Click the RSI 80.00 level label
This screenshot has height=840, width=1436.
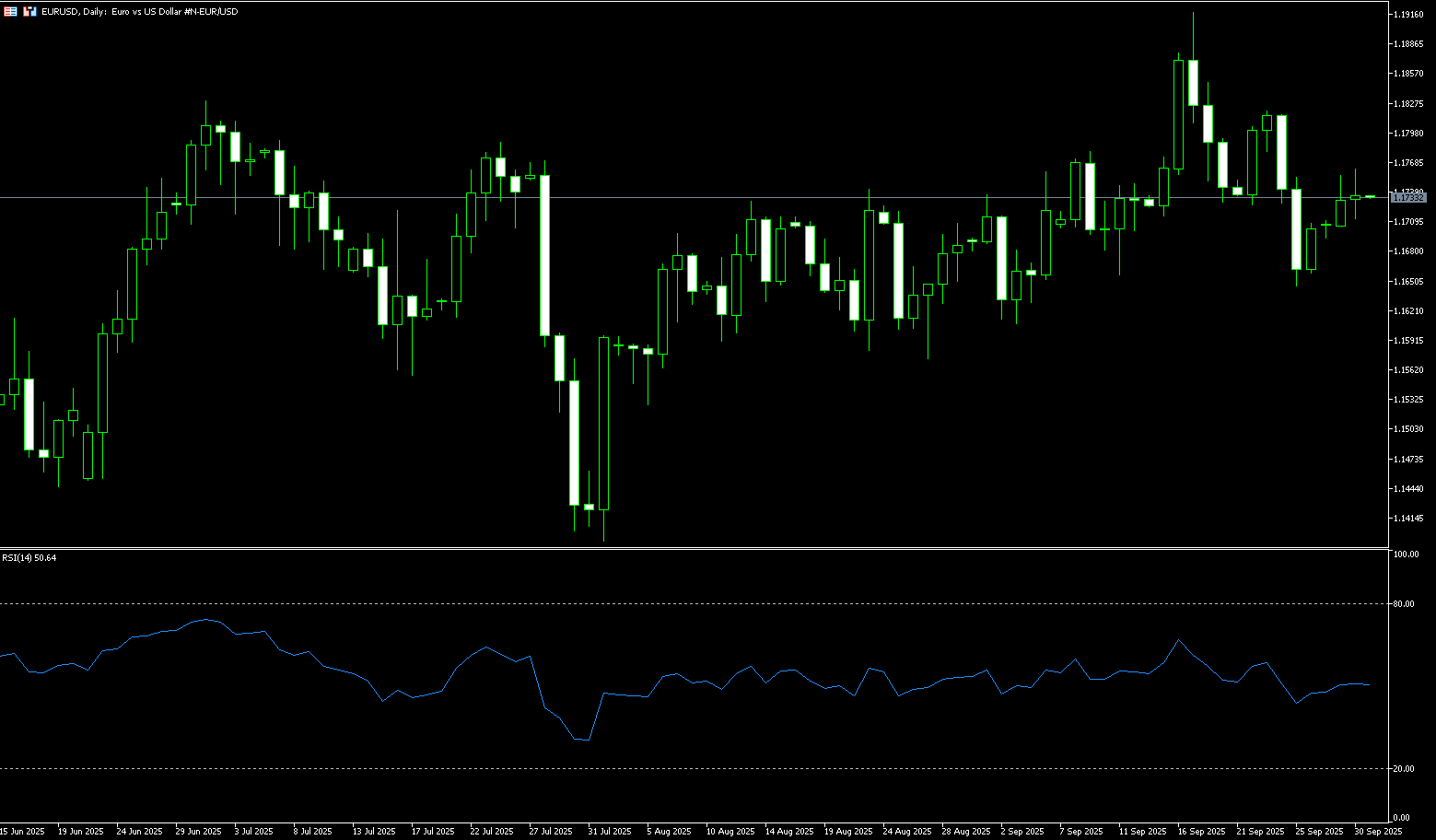1404,604
